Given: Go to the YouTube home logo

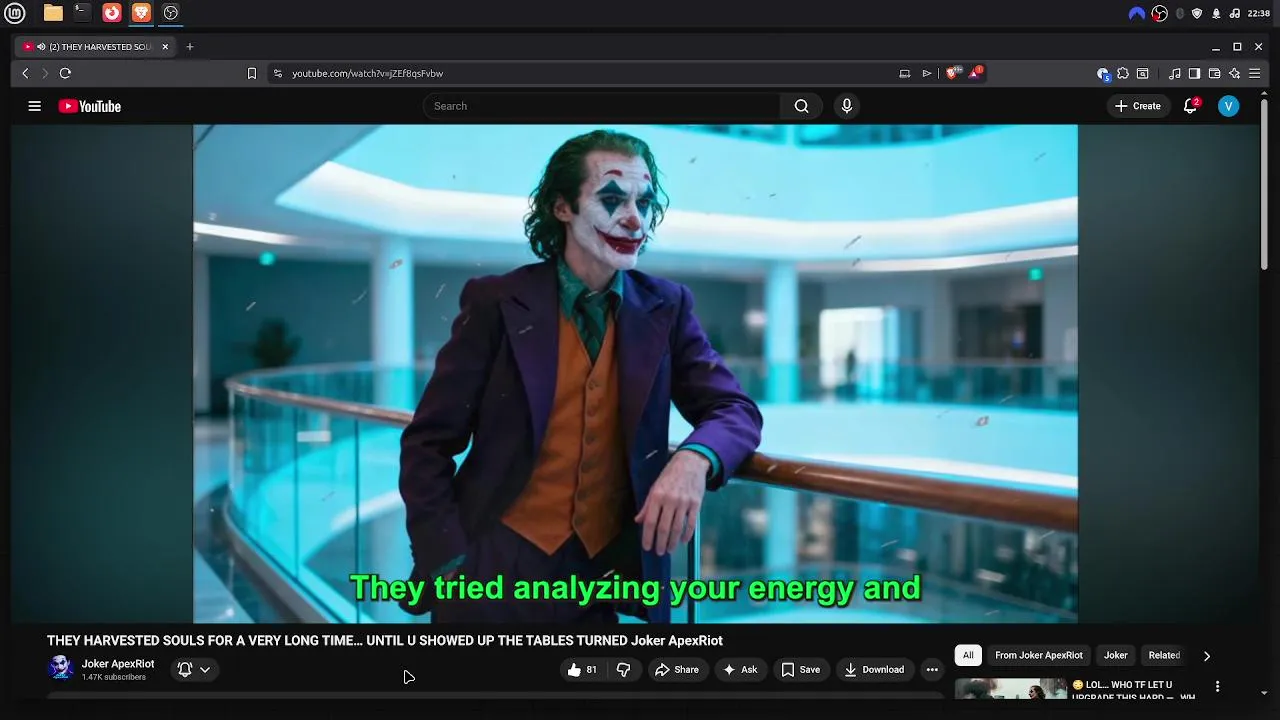Looking at the screenshot, I should click(x=89, y=106).
